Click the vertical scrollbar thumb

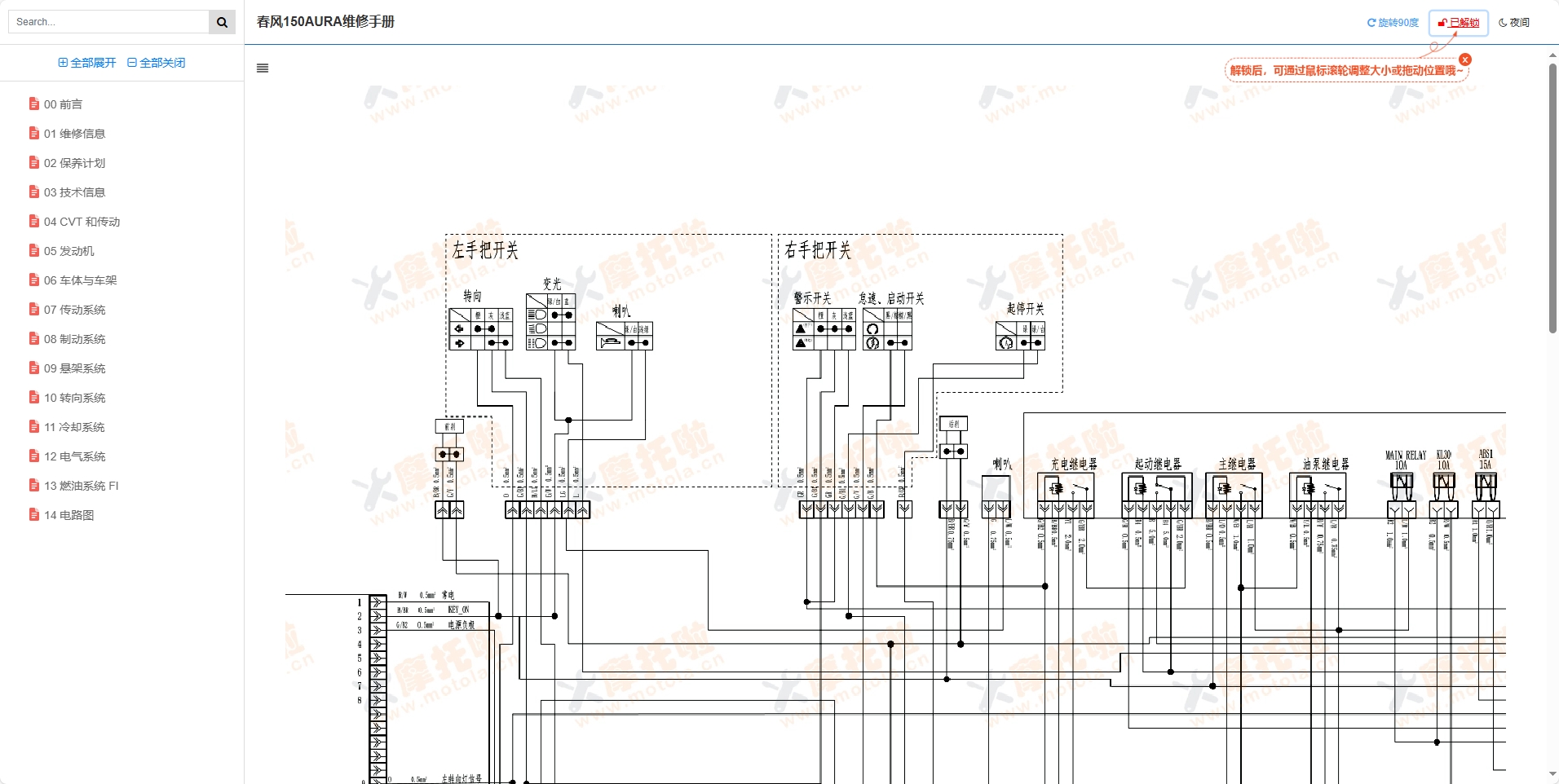1552,198
